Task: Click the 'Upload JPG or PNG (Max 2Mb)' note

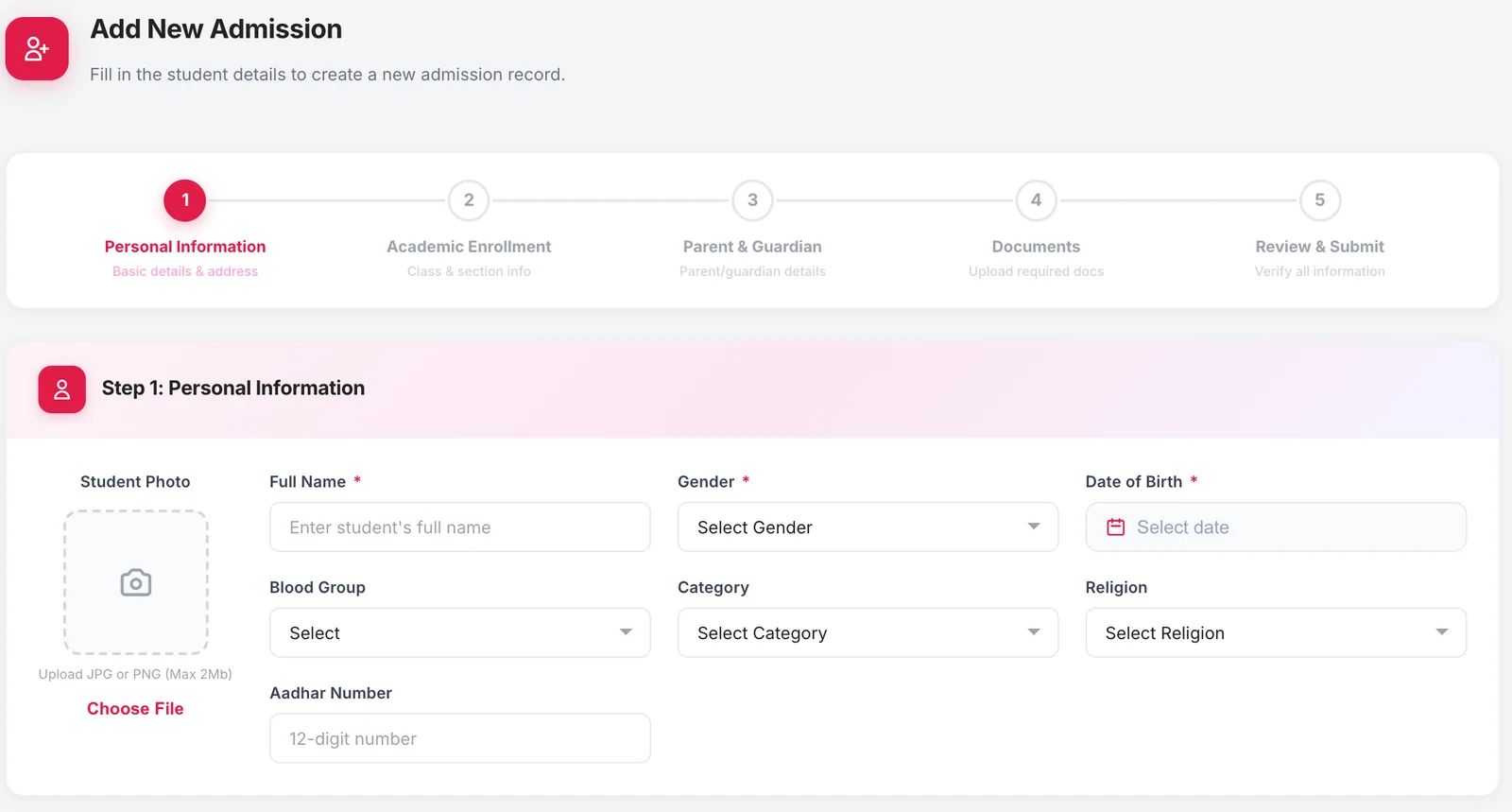Action: click(x=135, y=674)
